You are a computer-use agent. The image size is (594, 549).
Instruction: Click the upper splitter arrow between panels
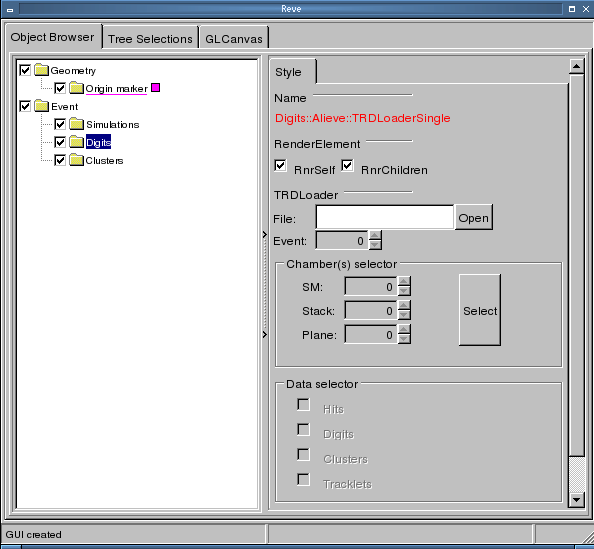pos(265,235)
